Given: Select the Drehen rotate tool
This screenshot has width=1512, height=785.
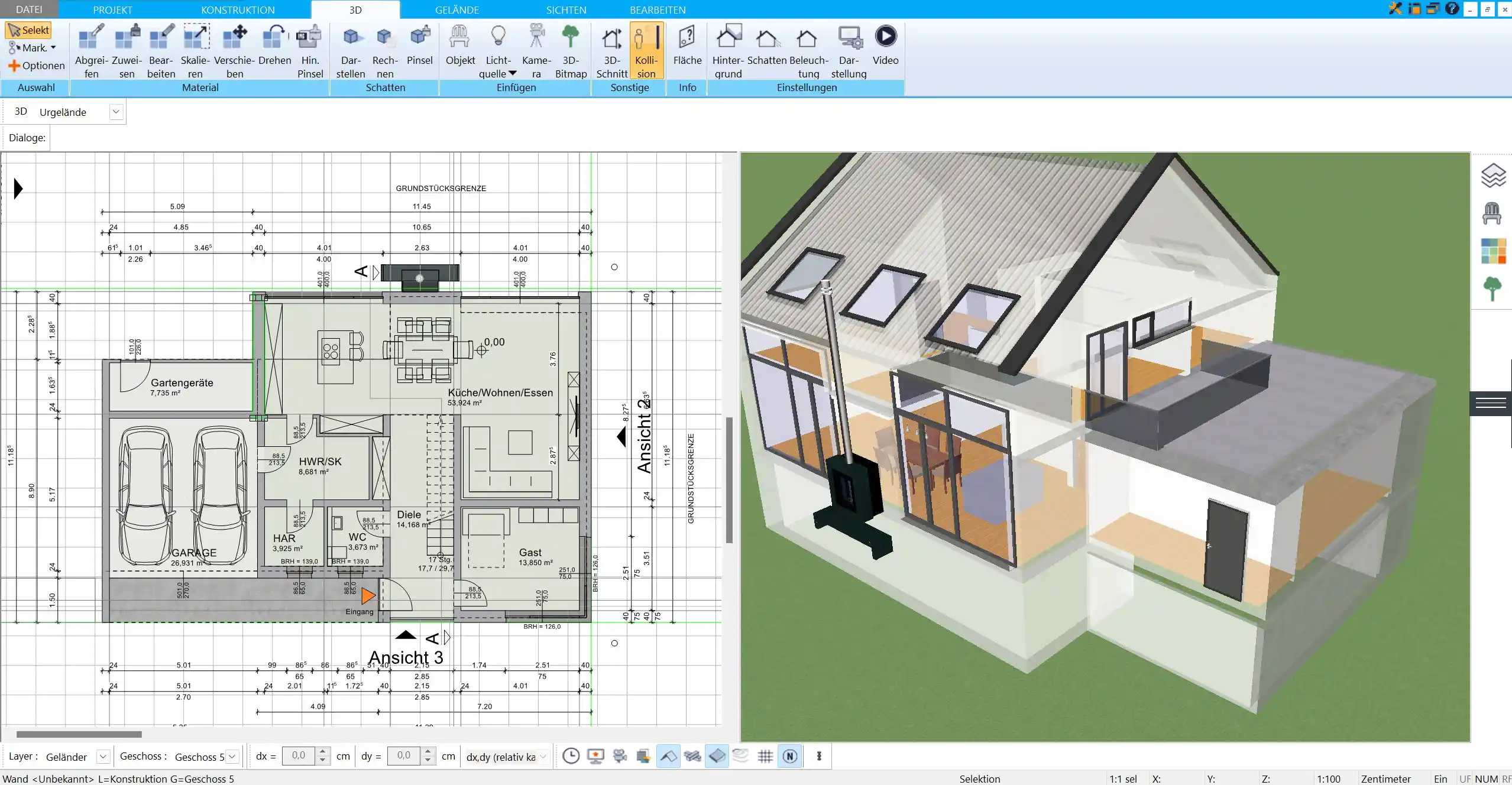Looking at the screenshot, I should (x=275, y=46).
